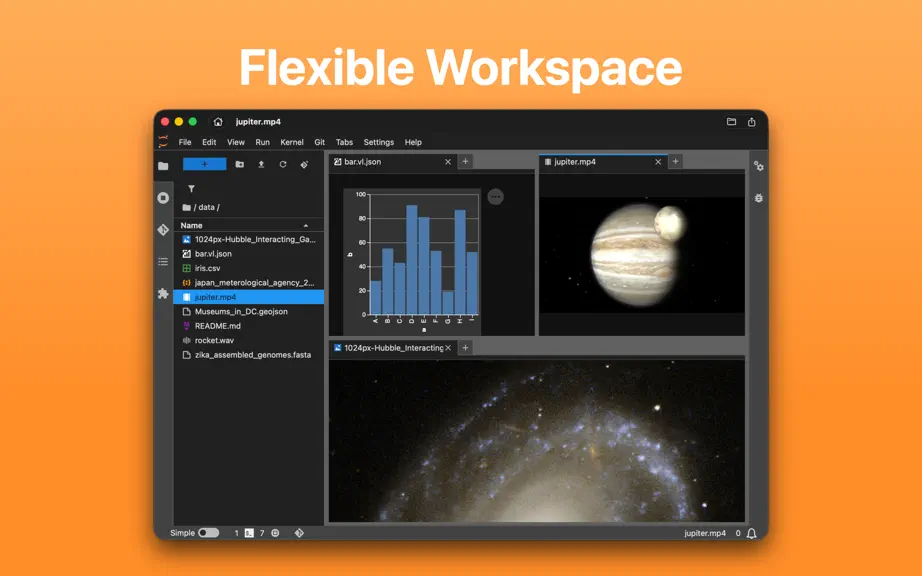Click the 0 notifications count in status bar

click(x=738, y=533)
